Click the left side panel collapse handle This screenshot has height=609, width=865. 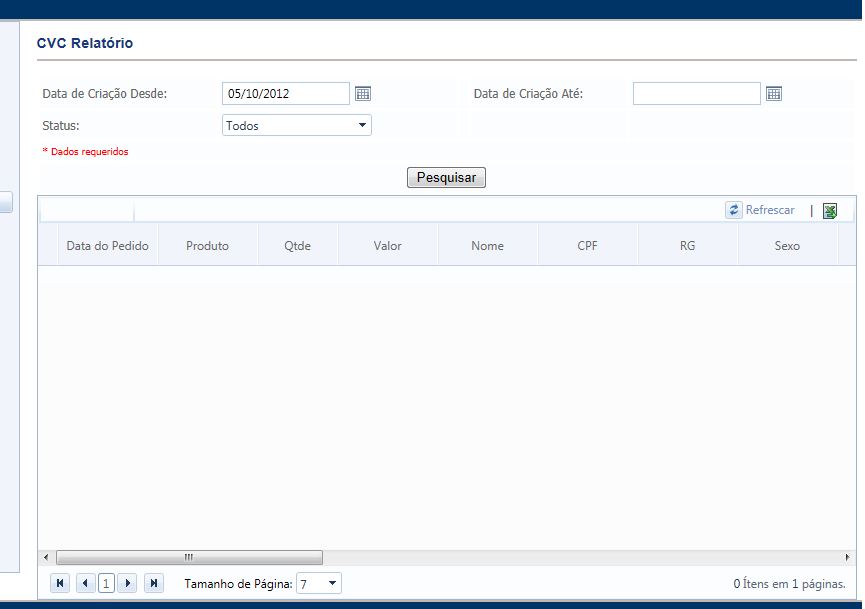click(x=6, y=202)
